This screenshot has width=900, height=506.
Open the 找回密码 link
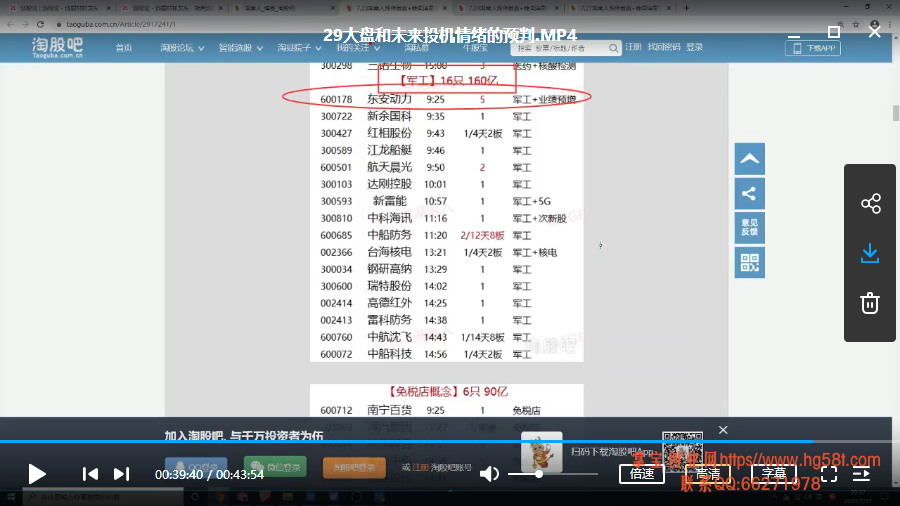tap(664, 47)
